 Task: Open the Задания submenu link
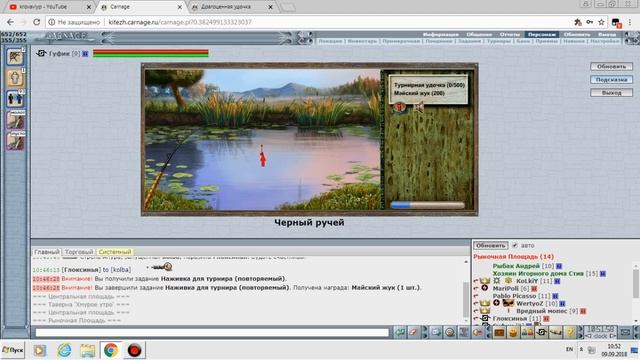tap(469, 41)
